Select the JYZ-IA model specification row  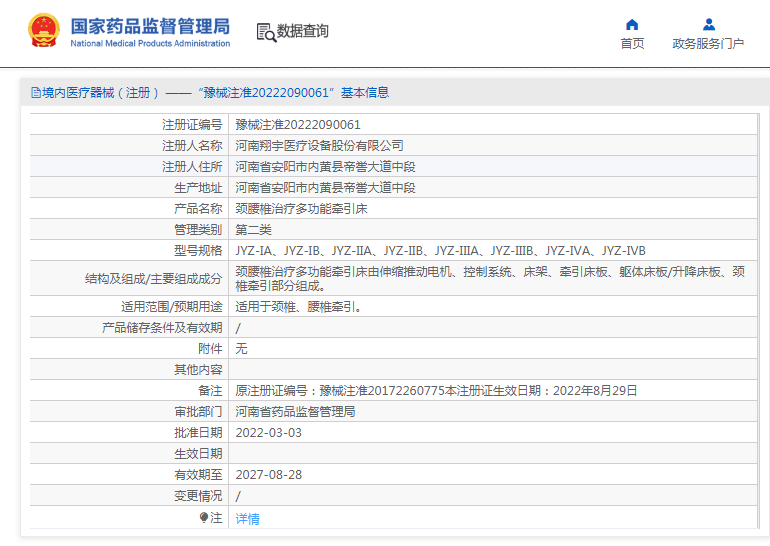tap(440, 251)
